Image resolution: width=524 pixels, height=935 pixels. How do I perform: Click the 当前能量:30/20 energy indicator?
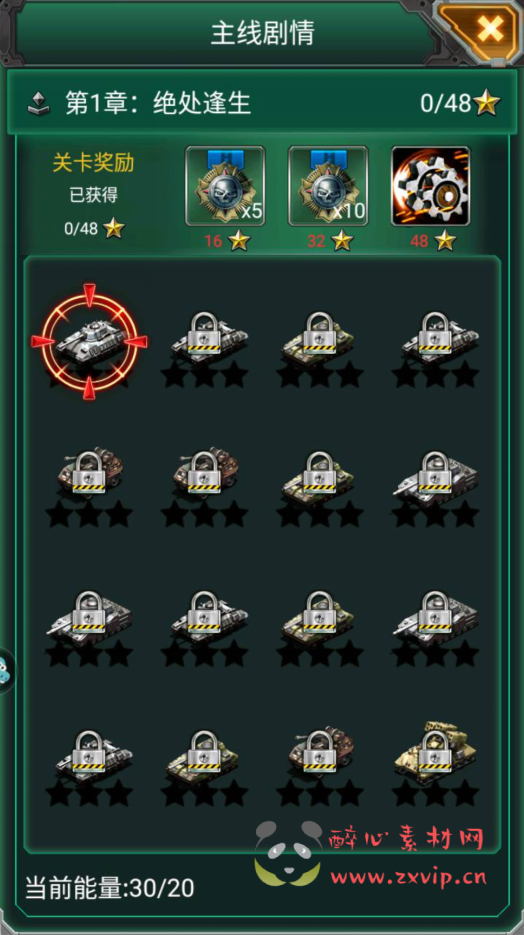(x=110, y=889)
